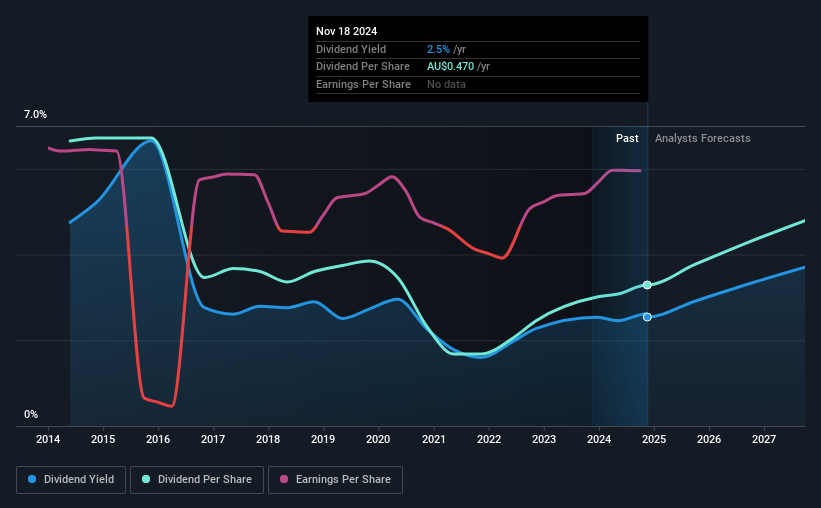Click the 'Nov 18 2024' tooltip date

pos(346,31)
